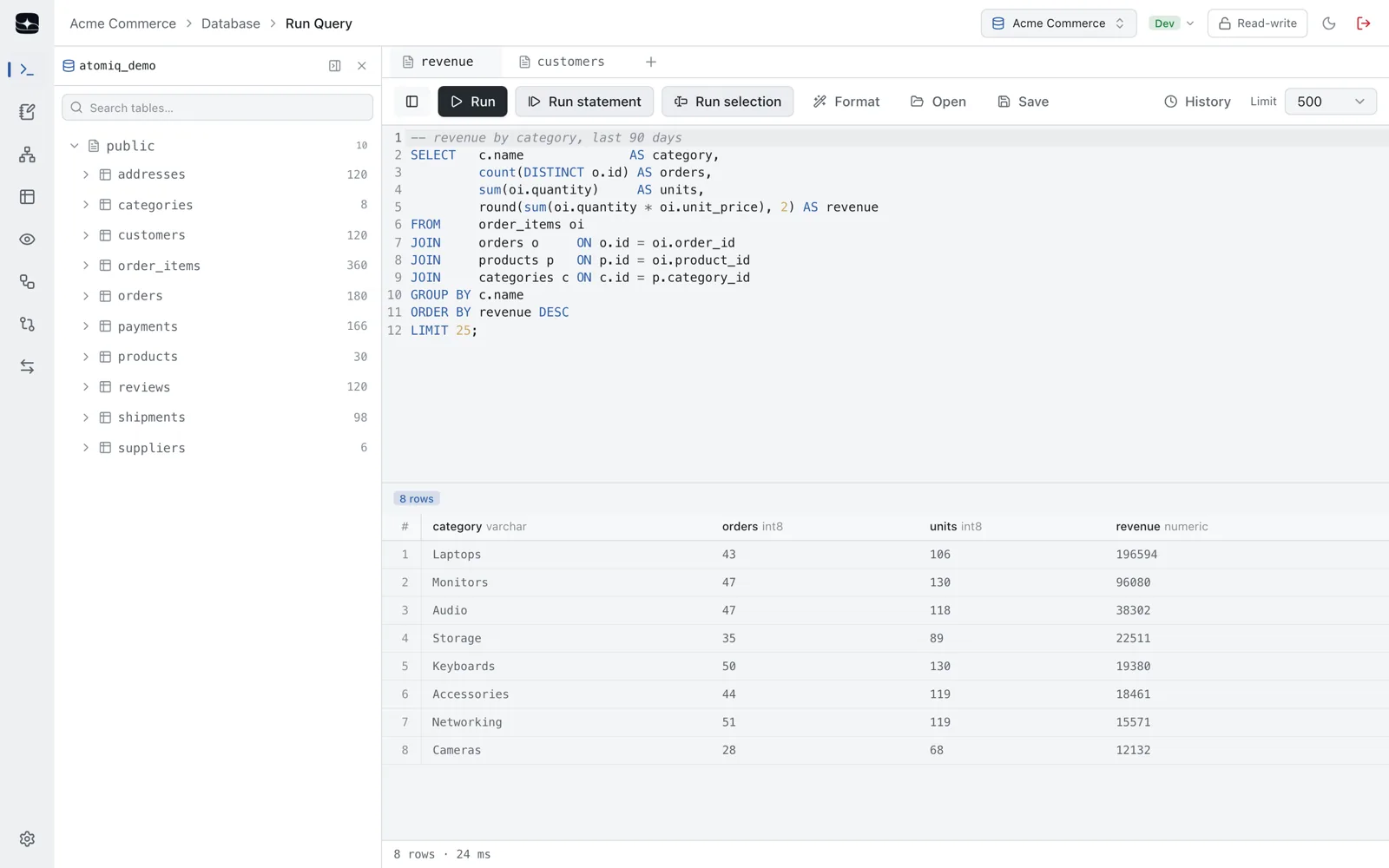Expand the customers table chevron
This screenshot has width=1389, height=868.
[x=86, y=235]
